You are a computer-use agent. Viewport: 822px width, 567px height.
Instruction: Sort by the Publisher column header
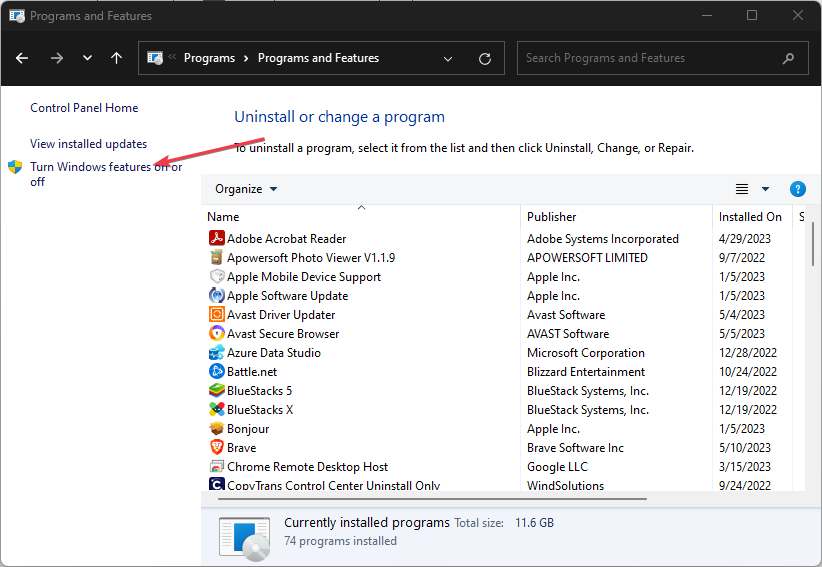tap(616, 217)
